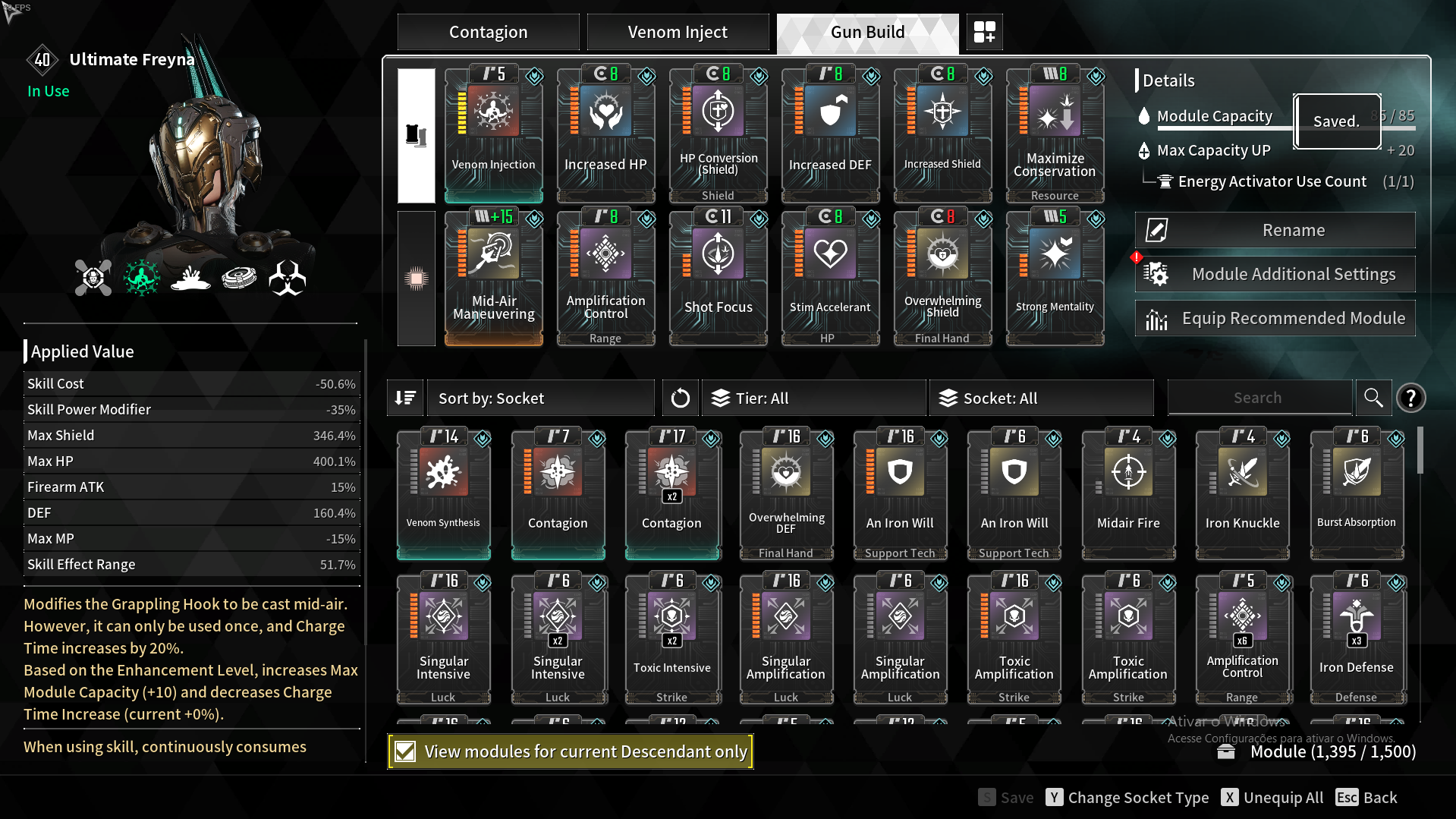Open the Sort by: Socket dropdown
1456x819 pixels.
tap(540, 398)
